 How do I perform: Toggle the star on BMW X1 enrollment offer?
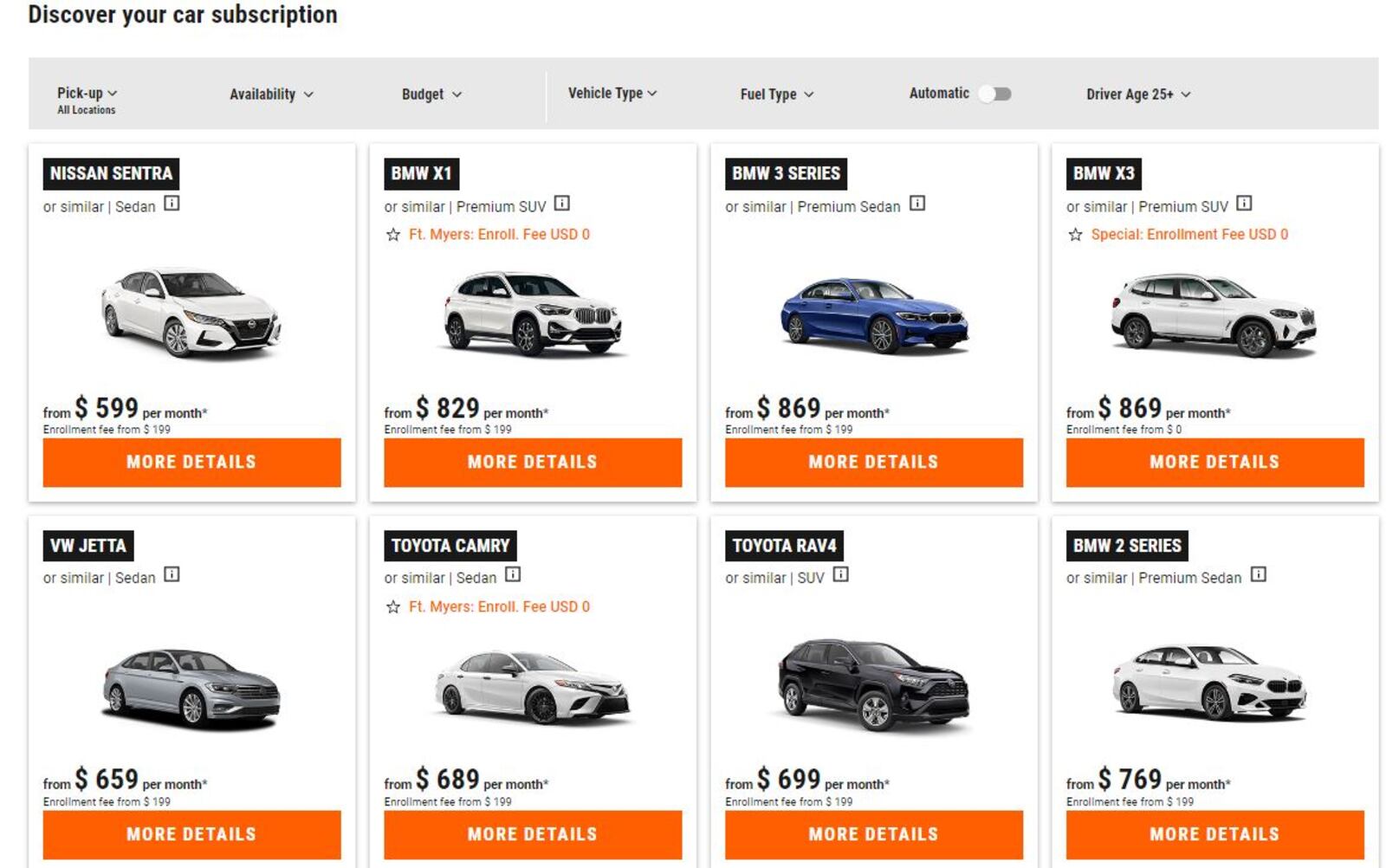click(394, 234)
